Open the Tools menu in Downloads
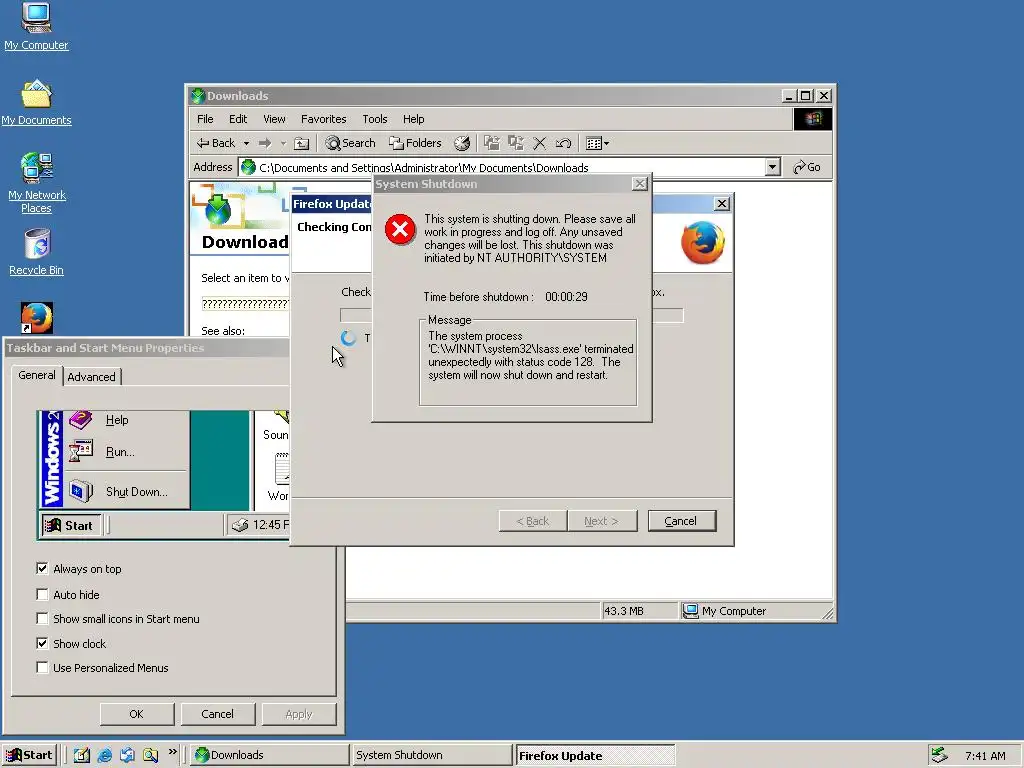 pos(375,119)
